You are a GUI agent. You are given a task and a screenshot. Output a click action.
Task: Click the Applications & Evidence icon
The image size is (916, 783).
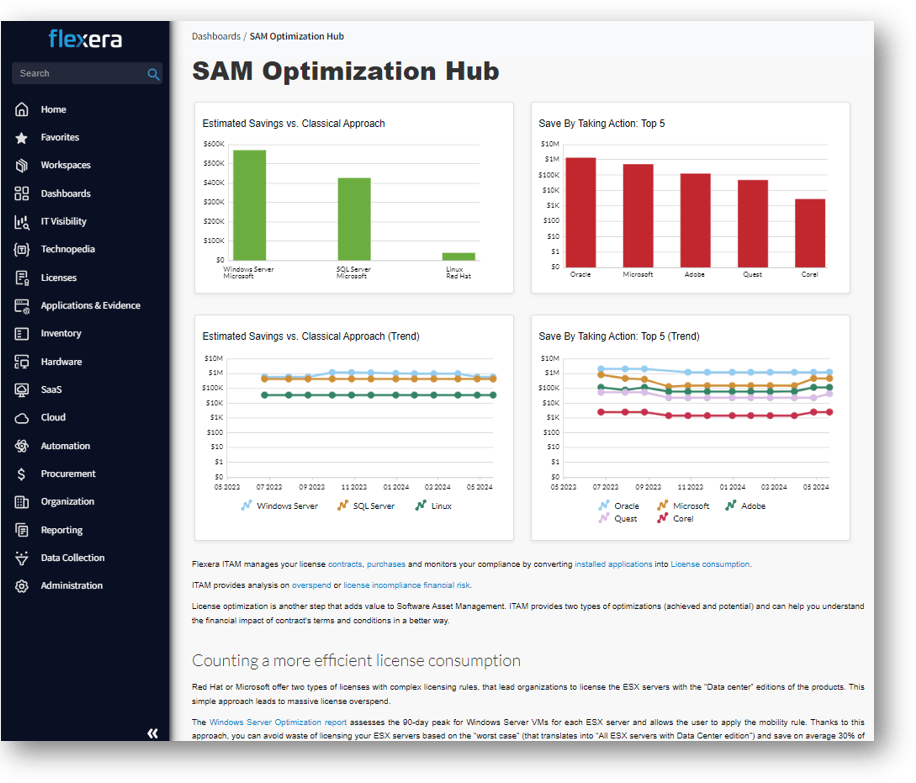tap(22, 306)
